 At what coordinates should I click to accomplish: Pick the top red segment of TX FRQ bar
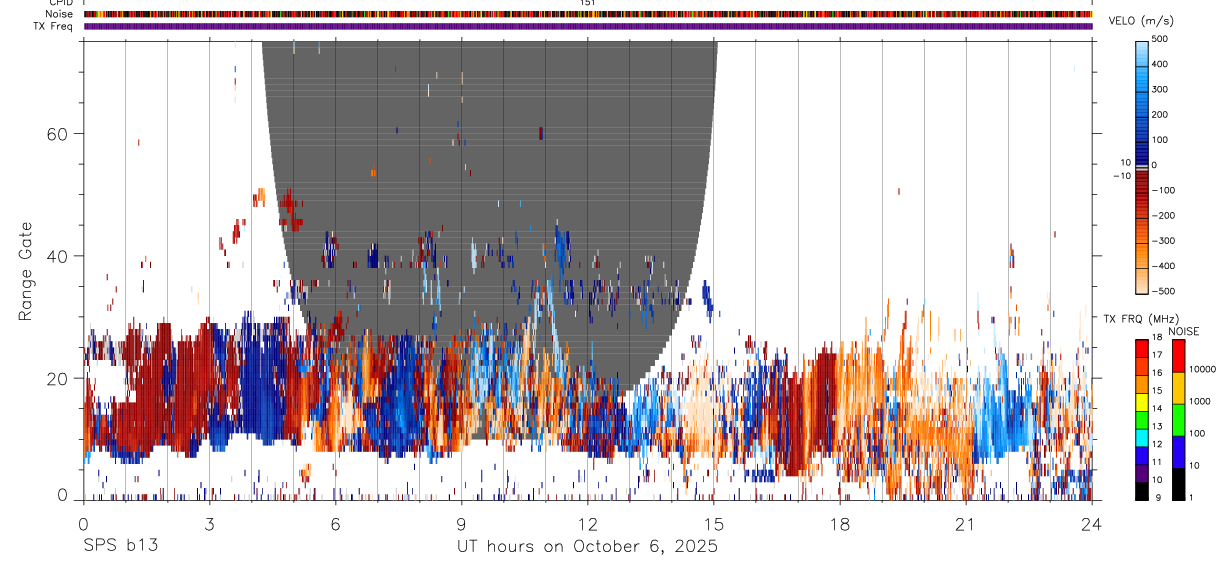click(x=1142, y=349)
